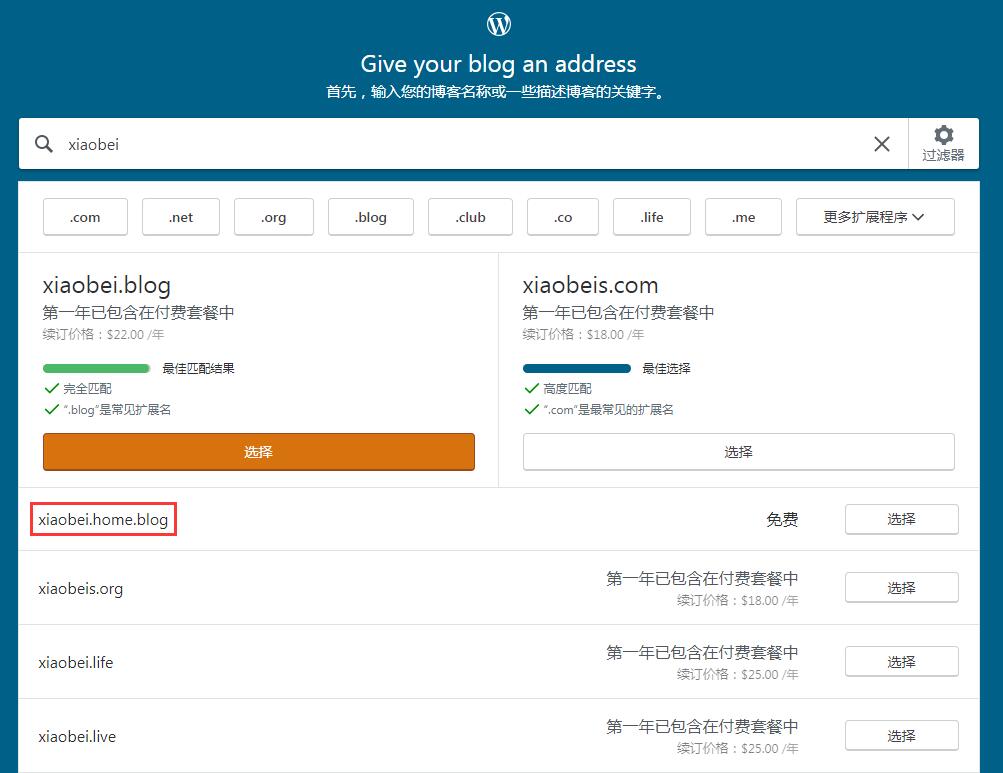Choose xiaobei.live 选择 button
Viewport: 1003px width, 773px height.
pos(902,736)
